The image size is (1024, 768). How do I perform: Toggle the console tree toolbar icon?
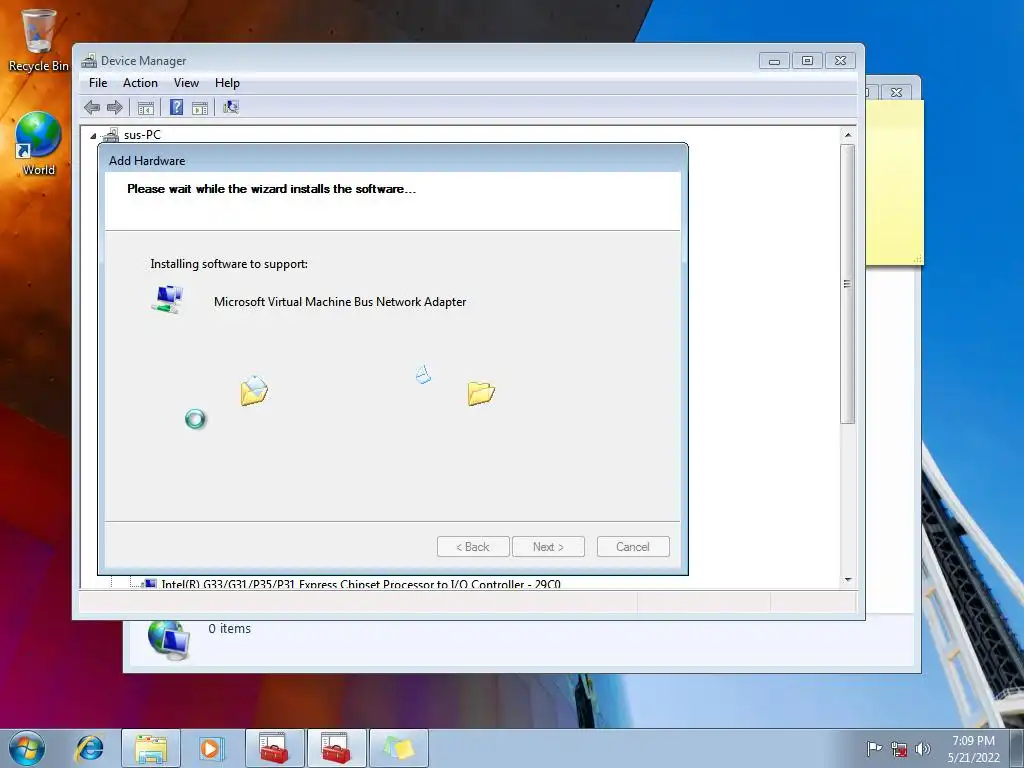(x=146, y=108)
